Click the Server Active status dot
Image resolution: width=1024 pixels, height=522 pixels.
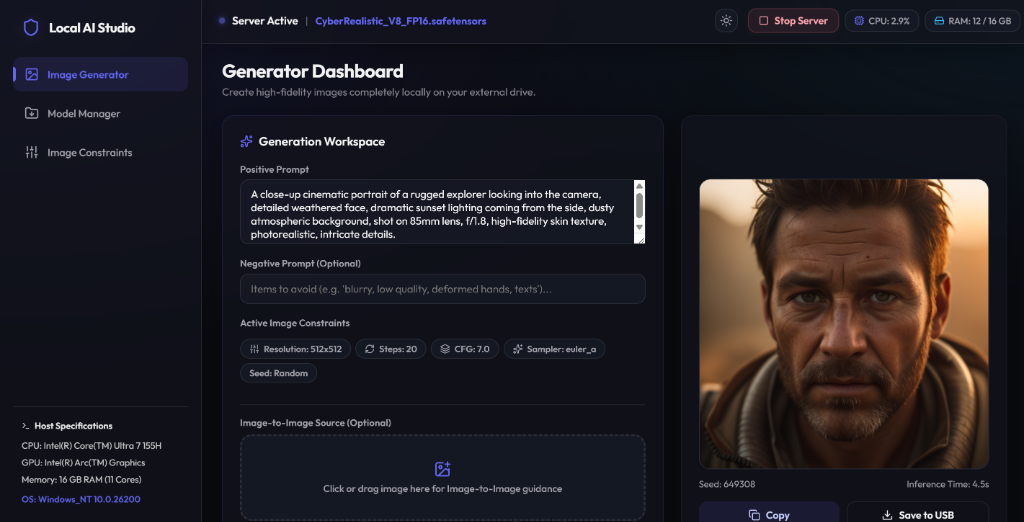(222, 21)
